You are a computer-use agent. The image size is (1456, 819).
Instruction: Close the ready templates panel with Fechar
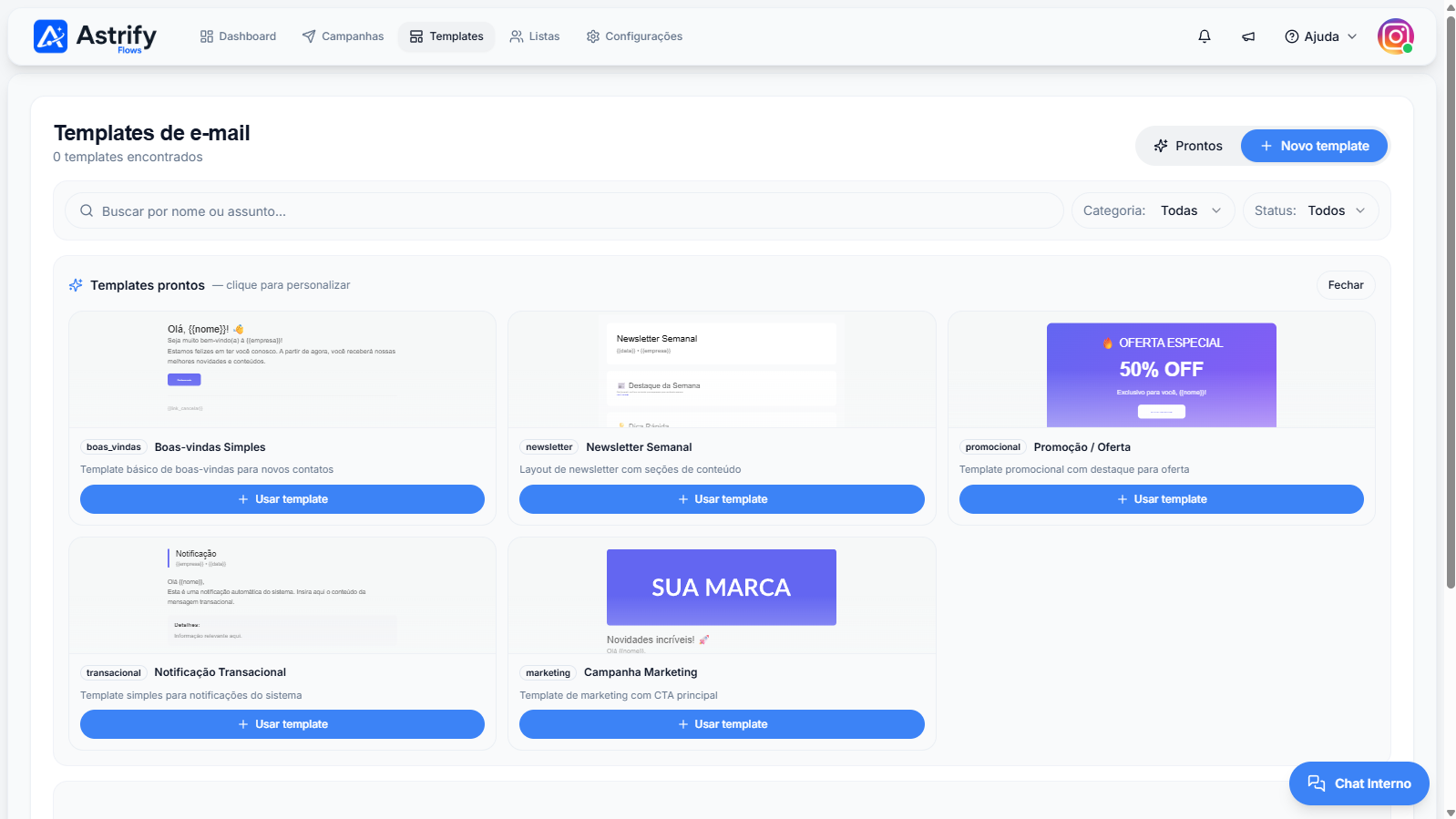1346,285
